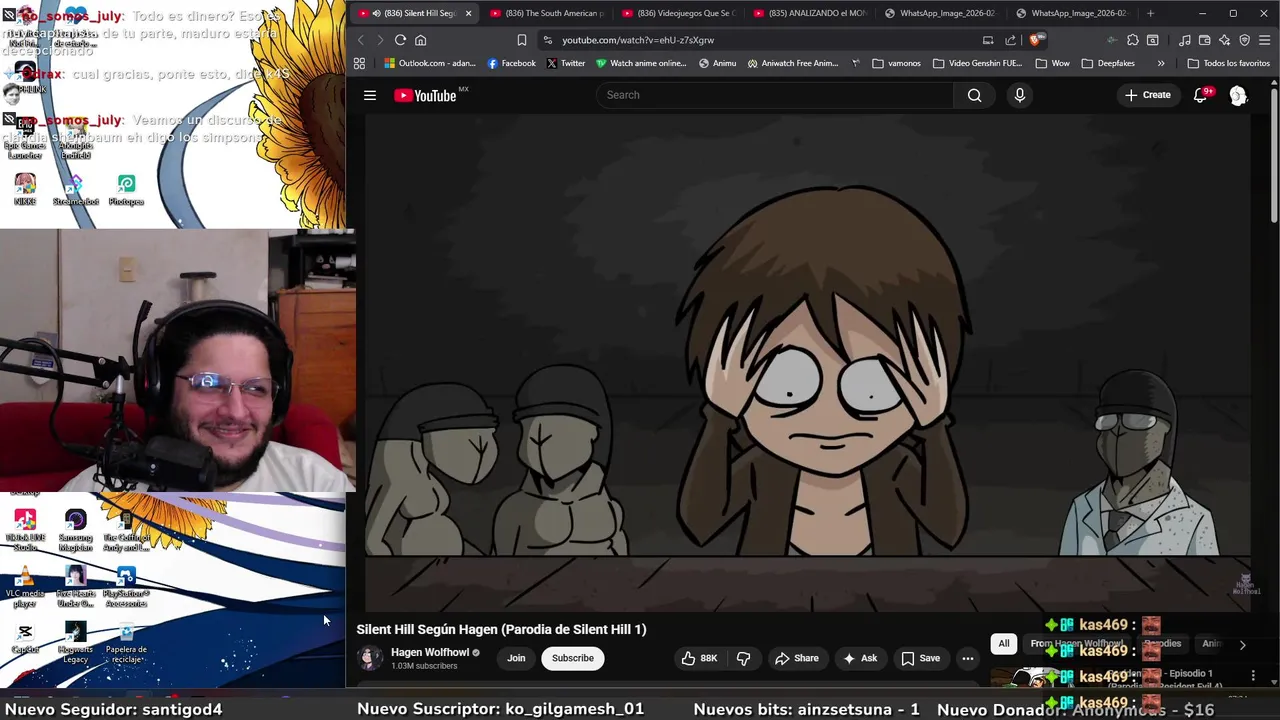Go back with browser back arrow

(362, 40)
